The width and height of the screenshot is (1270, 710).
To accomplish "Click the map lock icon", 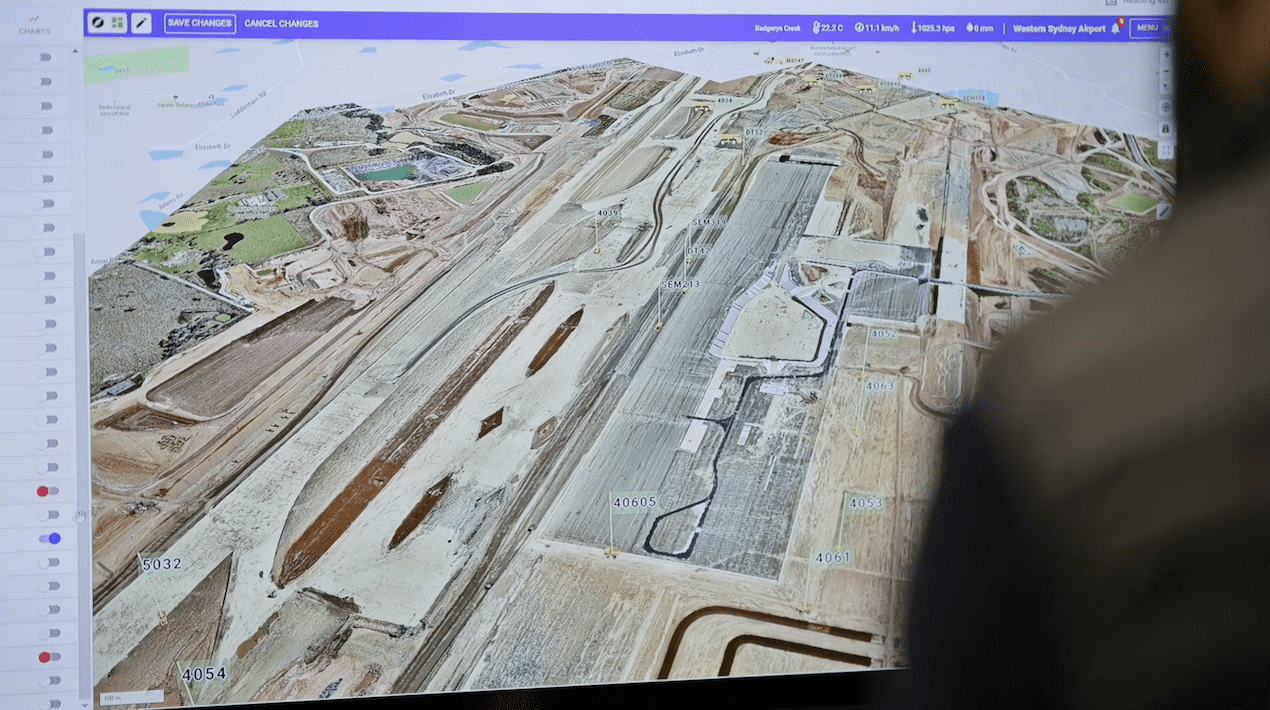I will tap(1165, 130).
